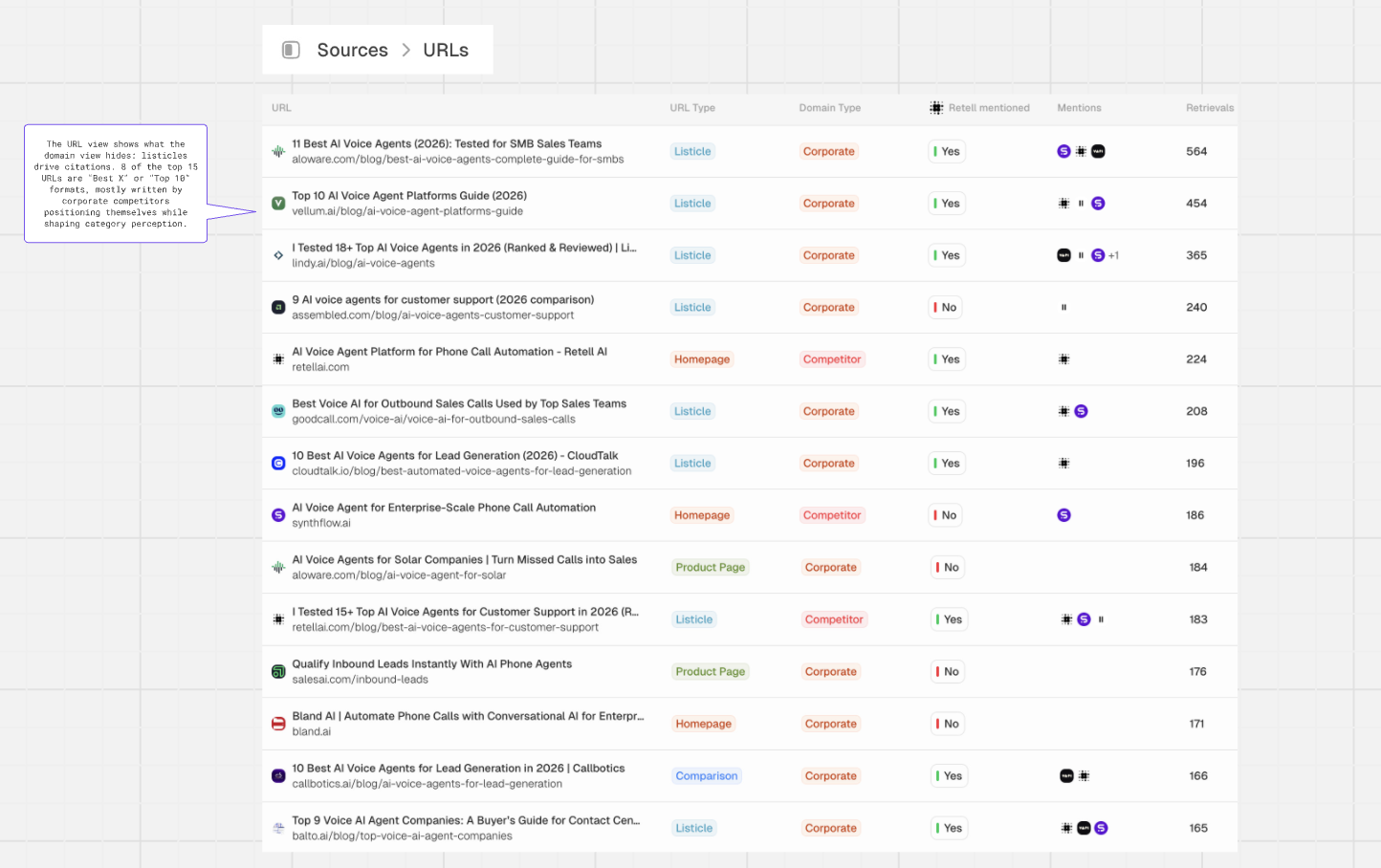
Task: Open the 'Top 10 AI Voice Agent Platforms Guide' link
Action: [409, 196]
